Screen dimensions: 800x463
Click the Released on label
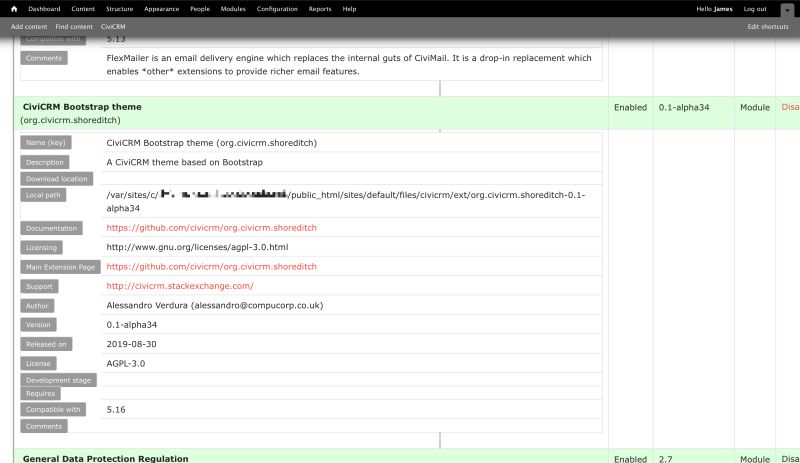point(46,344)
